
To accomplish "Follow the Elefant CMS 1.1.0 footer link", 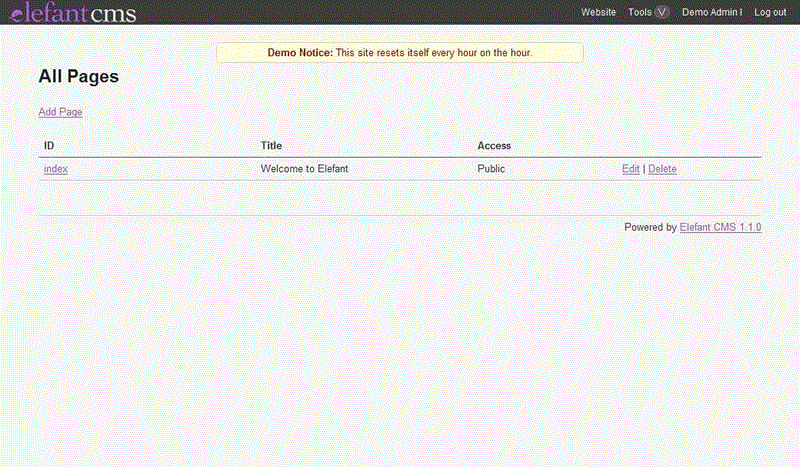I will coord(720,227).
